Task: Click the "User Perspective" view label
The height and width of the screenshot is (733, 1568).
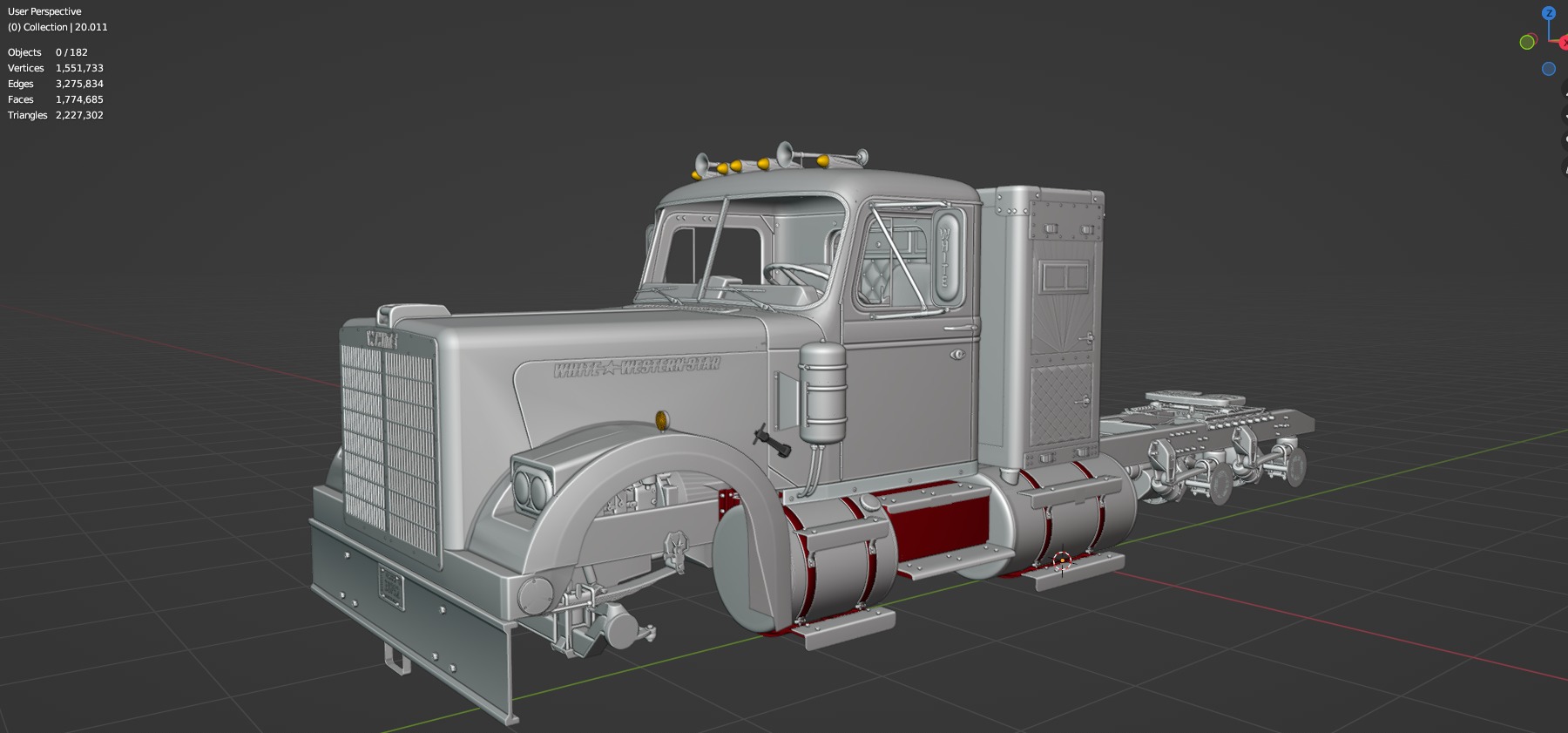Action: click(44, 11)
